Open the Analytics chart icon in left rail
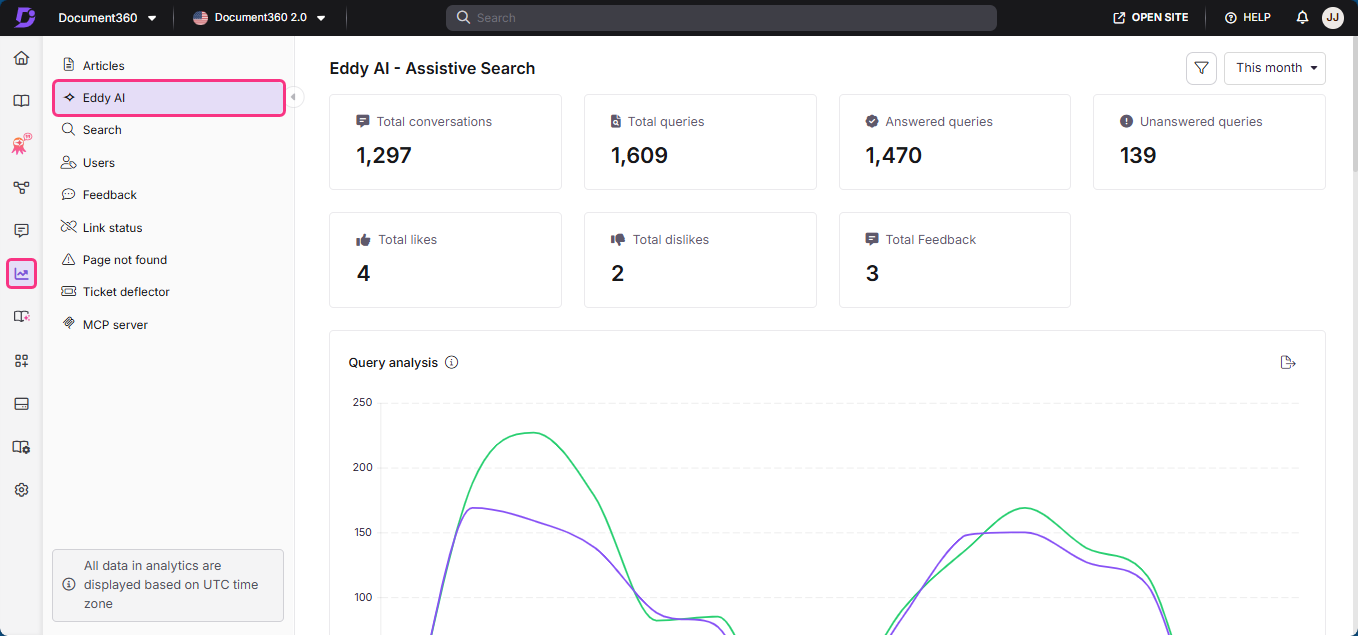This screenshot has width=1358, height=636. (x=22, y=273)
